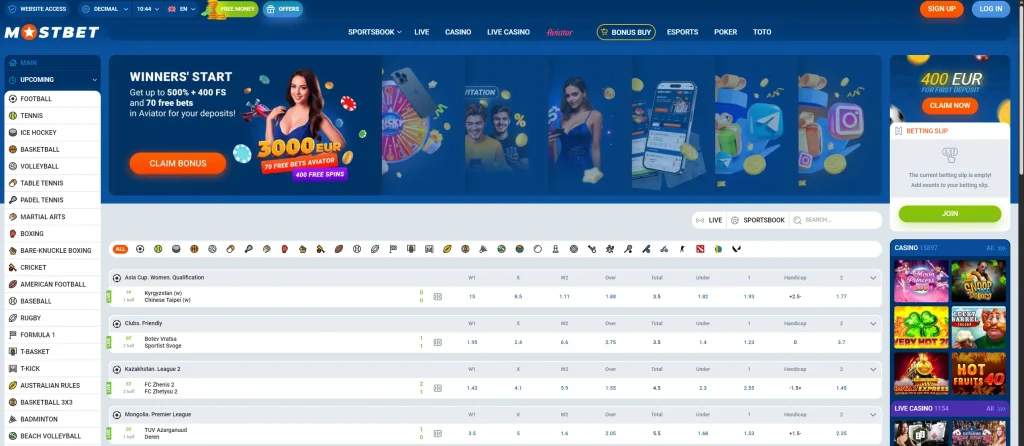Go to Esports in top navigation
Viewport: 1024px width, 446px height.
click(682, 32)
